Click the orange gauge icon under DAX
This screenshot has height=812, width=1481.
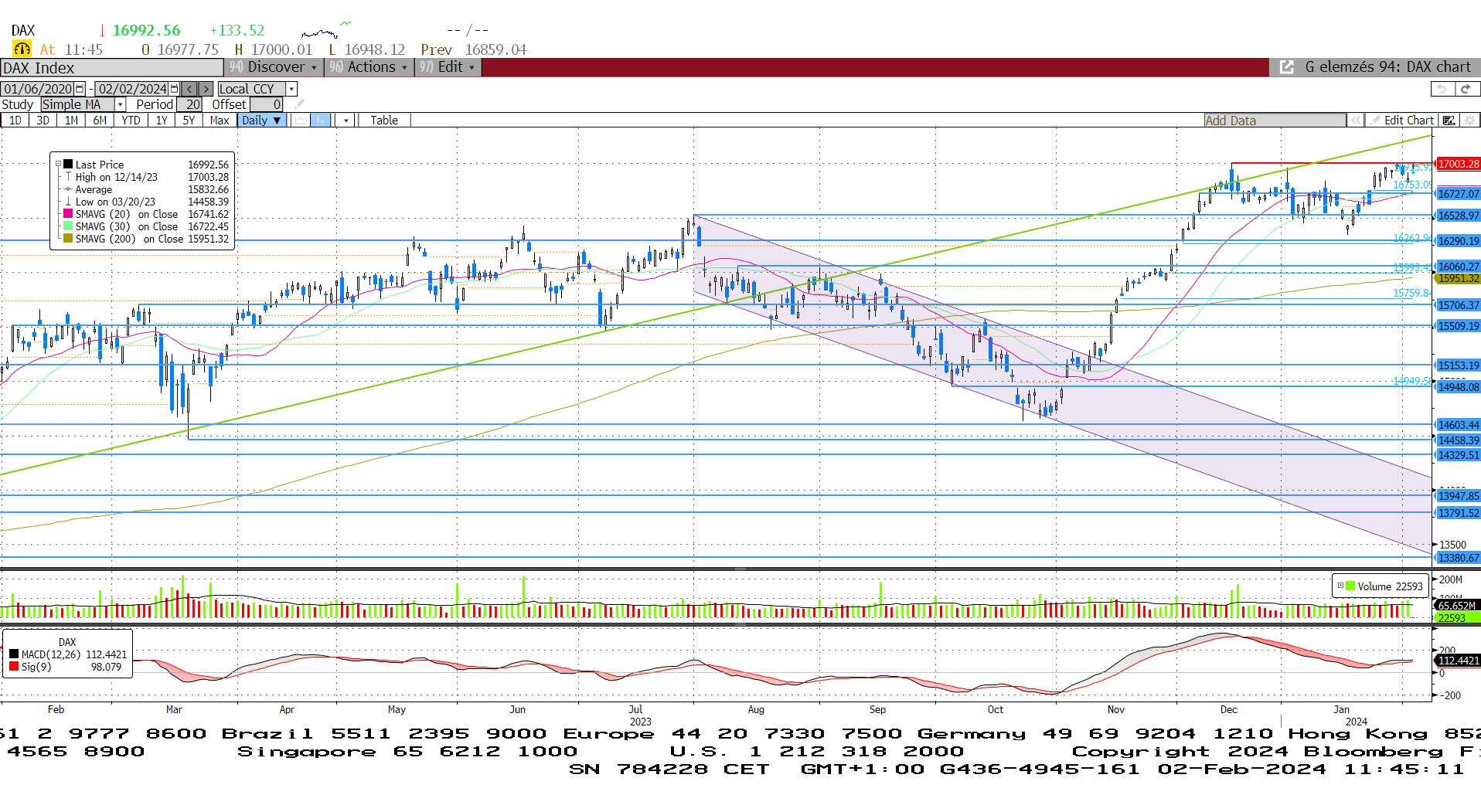coord(22,49)
